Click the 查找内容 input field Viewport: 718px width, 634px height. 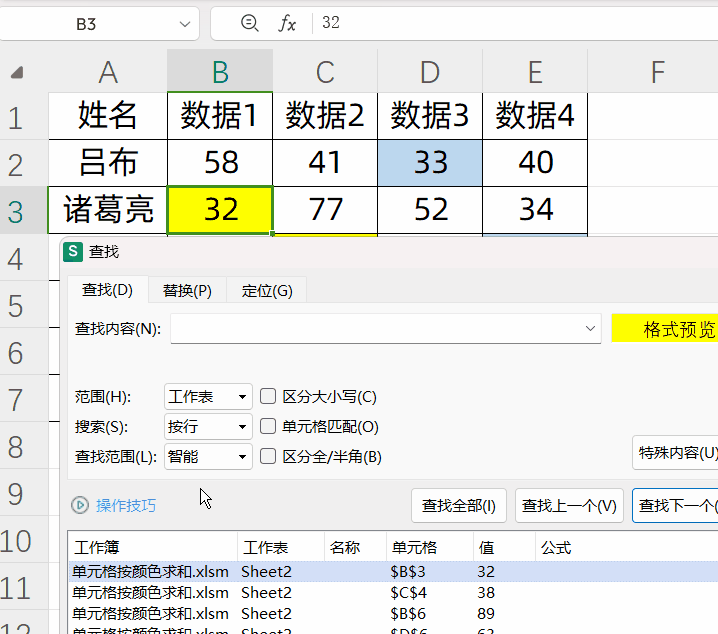(386, 328)
